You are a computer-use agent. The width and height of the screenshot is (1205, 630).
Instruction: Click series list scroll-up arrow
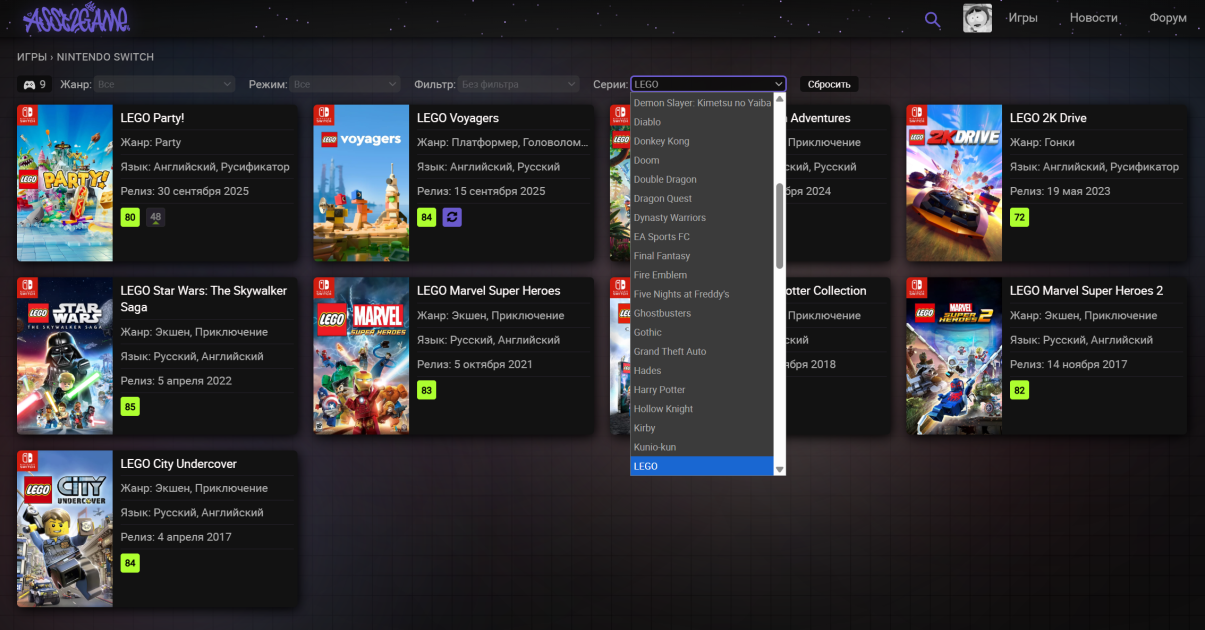click(780, 100)
